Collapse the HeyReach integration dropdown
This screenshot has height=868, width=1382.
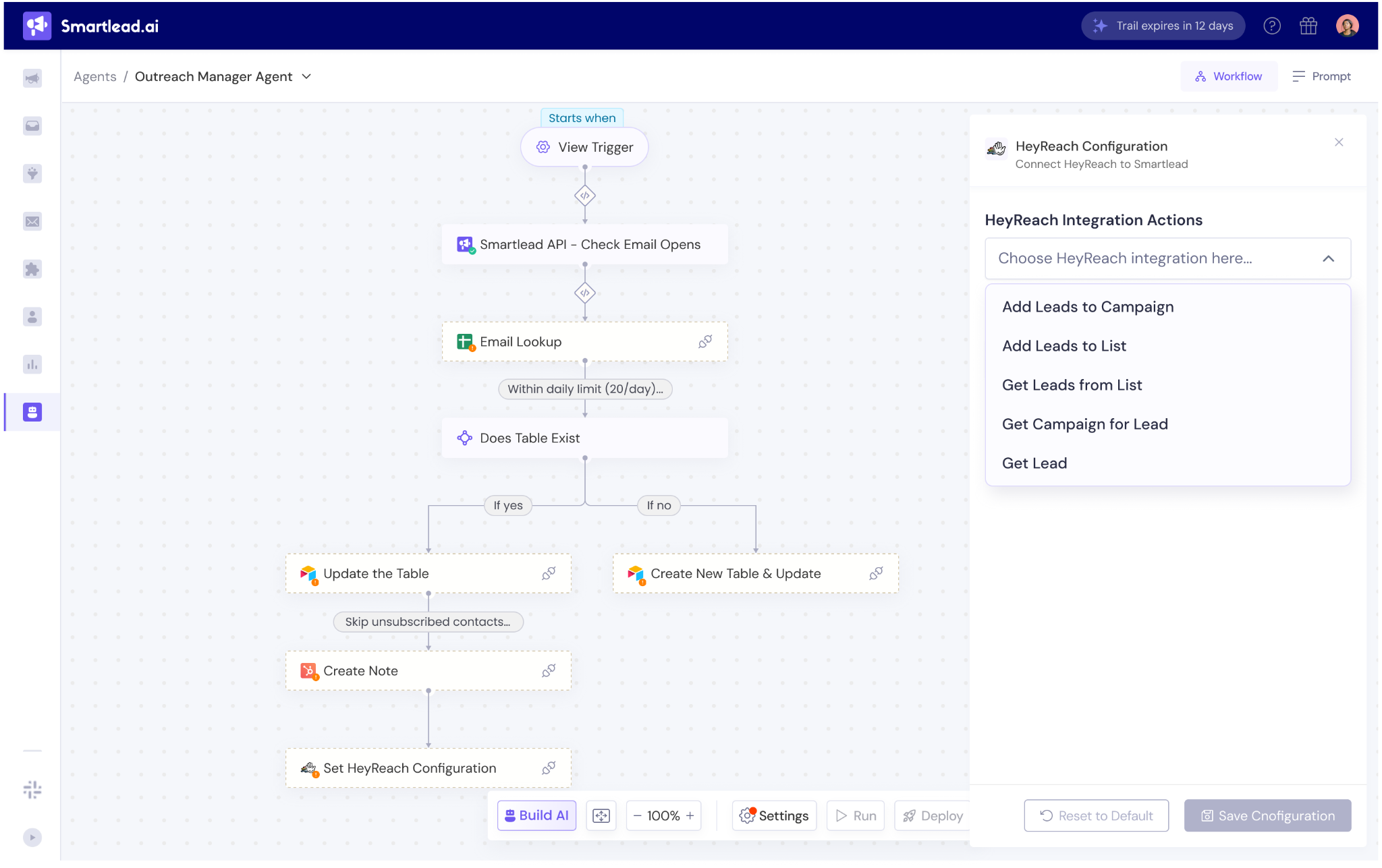[1328, 258]
